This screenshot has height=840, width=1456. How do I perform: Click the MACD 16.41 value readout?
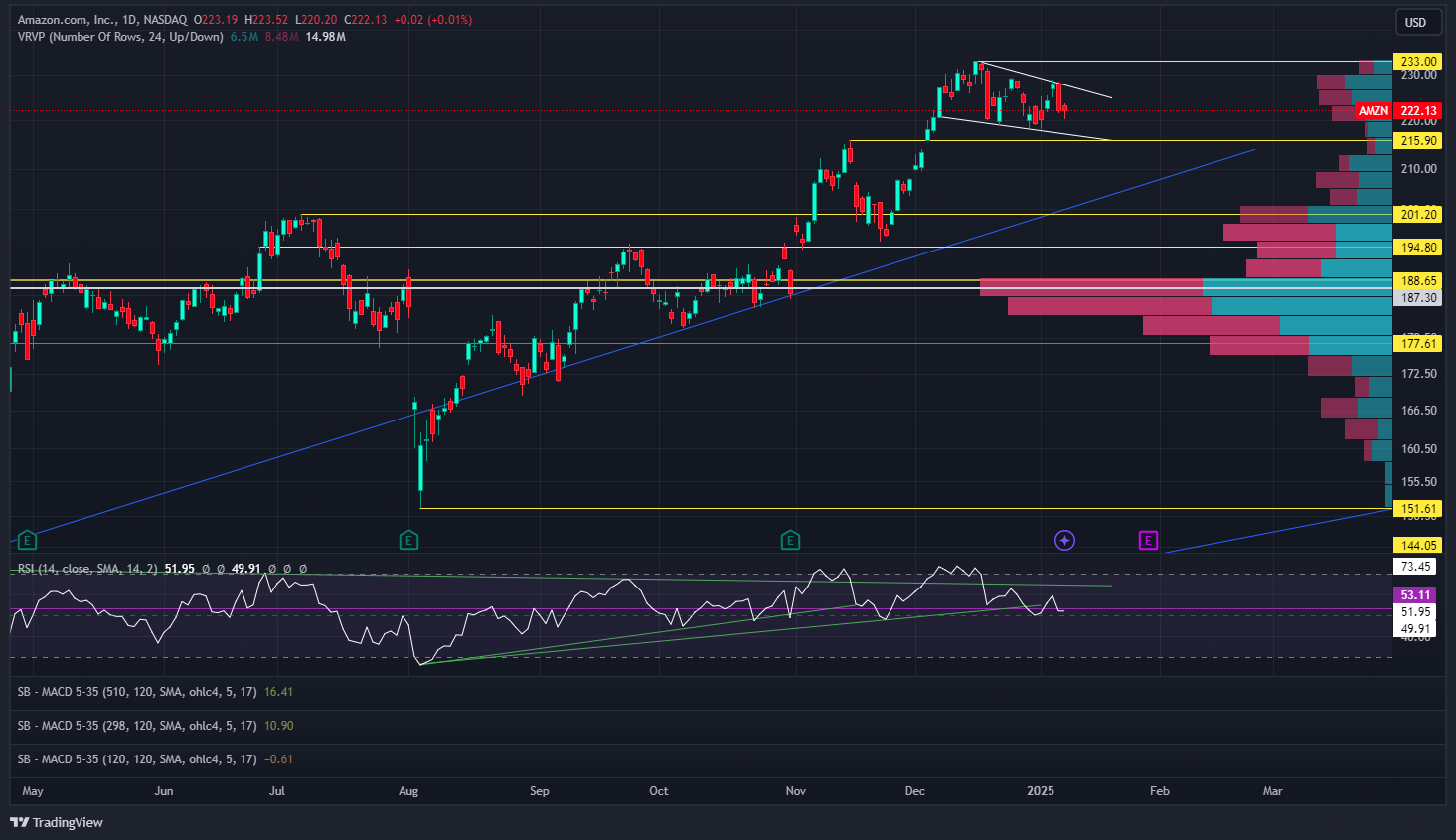pos(278,692)
